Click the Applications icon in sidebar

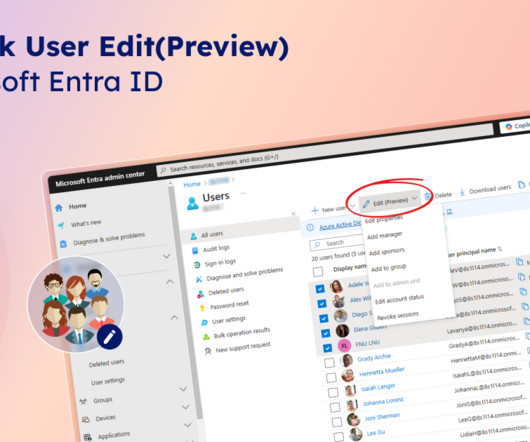click(x=88, y=437)
